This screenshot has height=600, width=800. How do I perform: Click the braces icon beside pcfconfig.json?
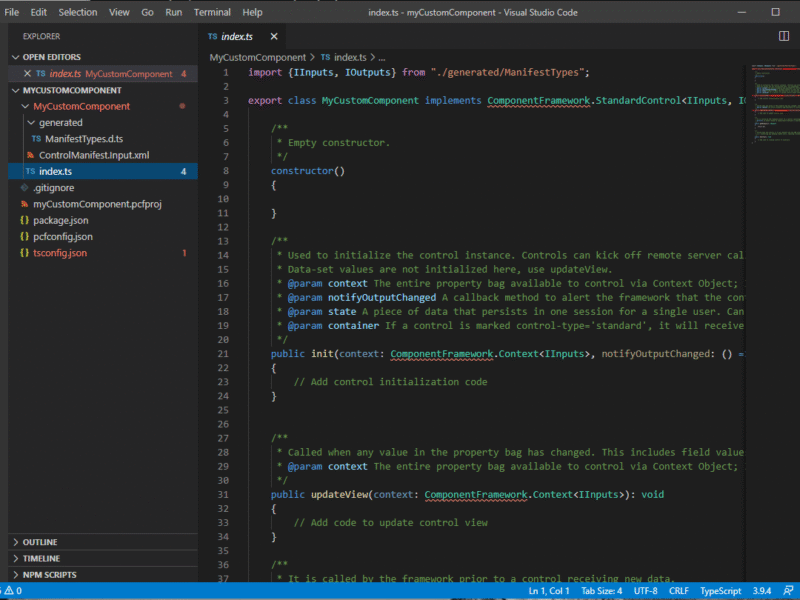[x=24, y=237]
